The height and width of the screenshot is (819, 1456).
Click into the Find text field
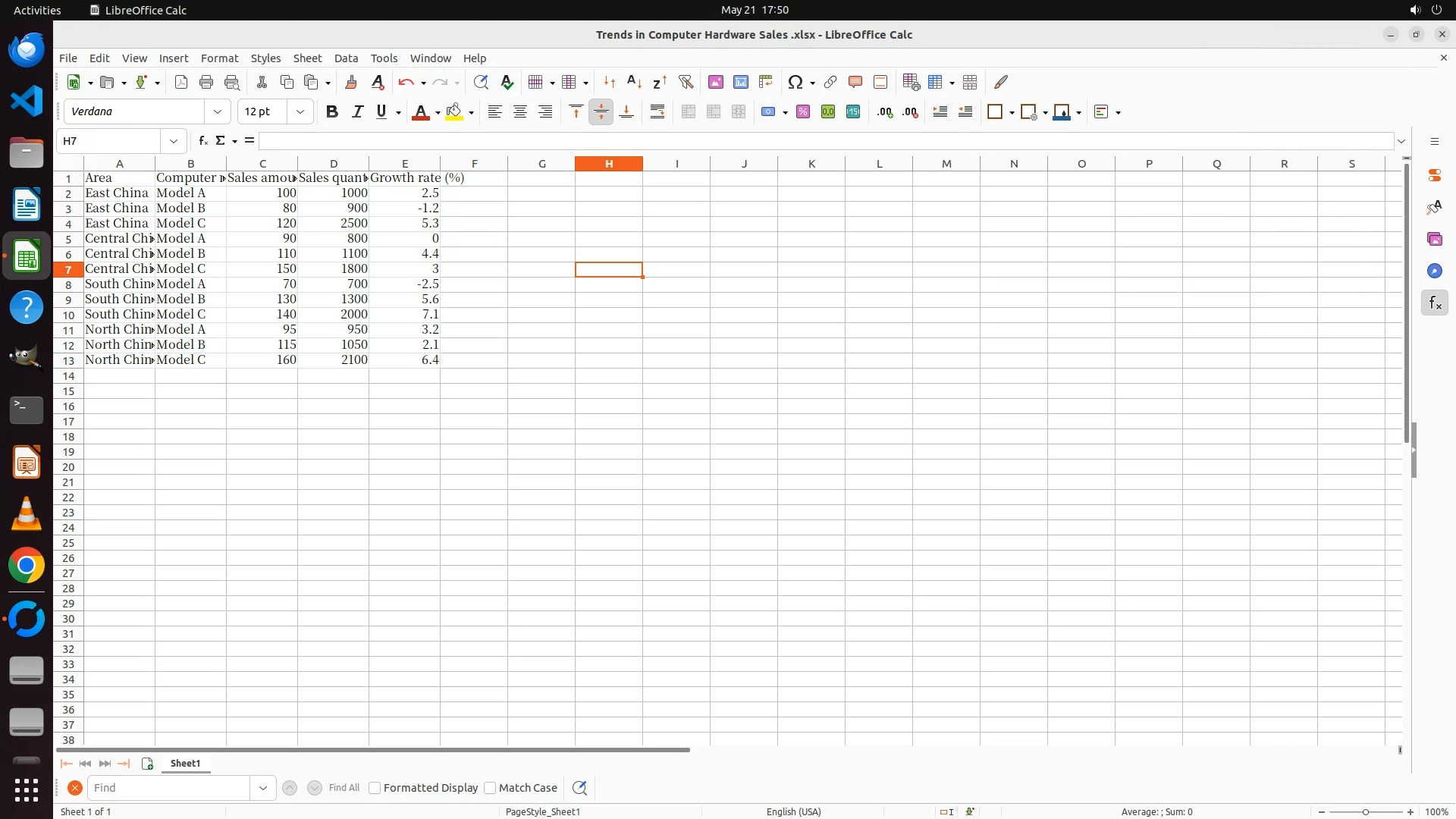[168, 788]
